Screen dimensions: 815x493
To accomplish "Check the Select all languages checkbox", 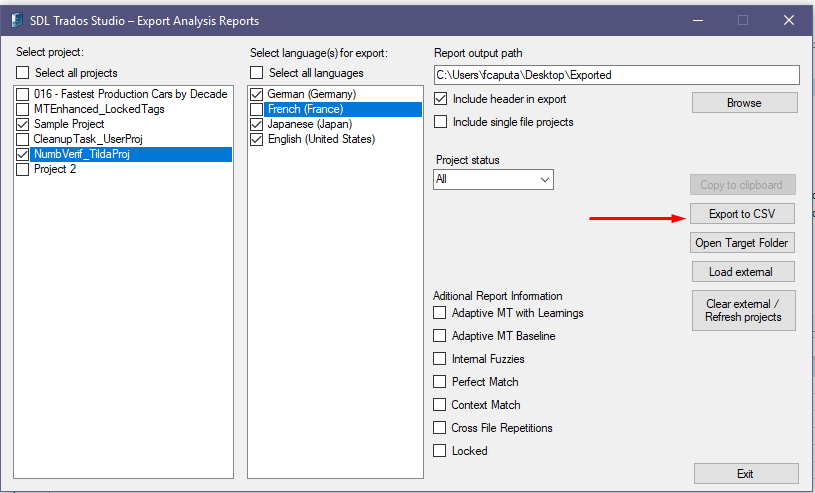I will pos(256,72).
